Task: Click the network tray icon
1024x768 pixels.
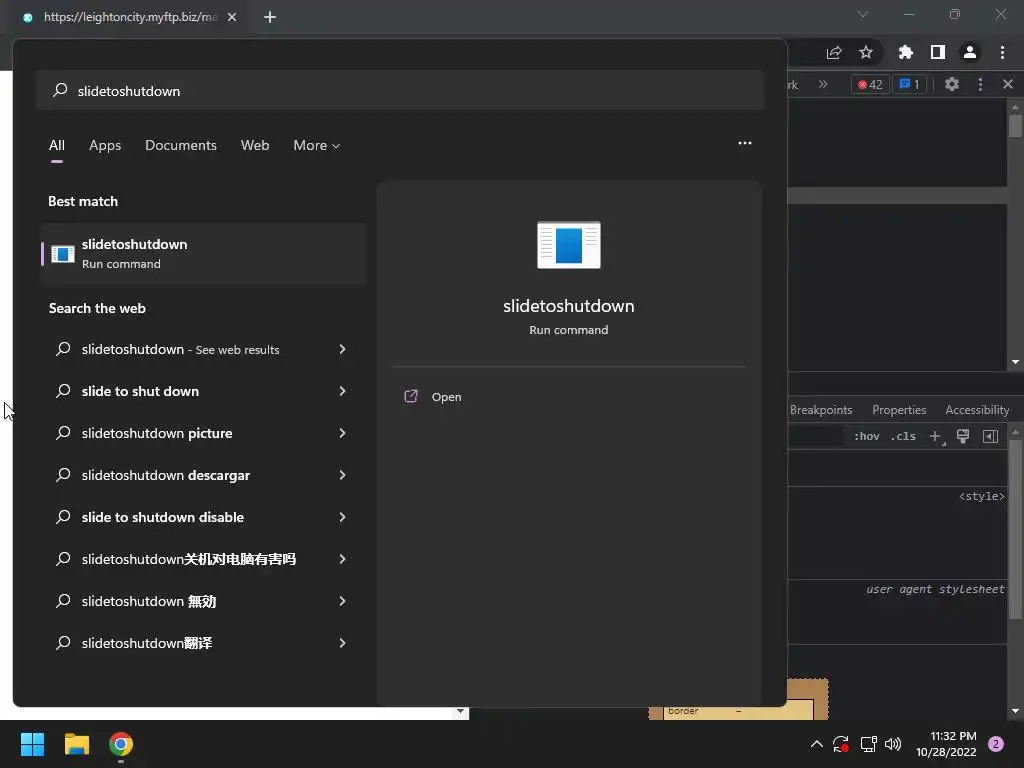Action: 868,744
